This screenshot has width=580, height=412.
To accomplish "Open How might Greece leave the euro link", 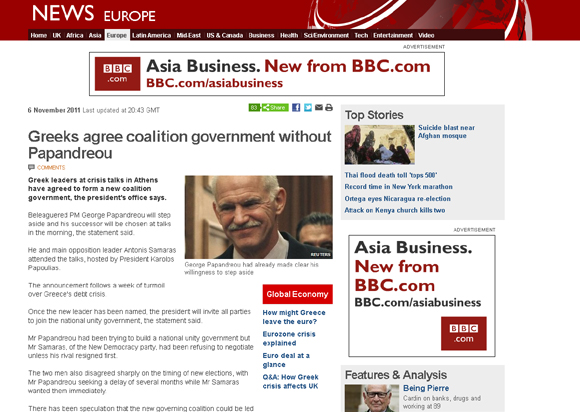I will click(294, 317).
